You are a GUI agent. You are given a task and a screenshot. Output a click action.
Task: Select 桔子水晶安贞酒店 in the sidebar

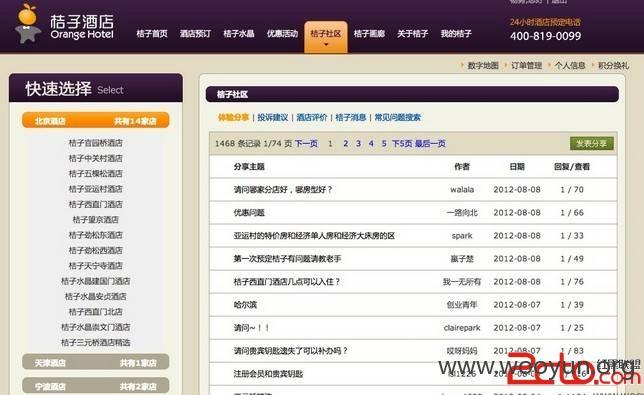(96, 296)
